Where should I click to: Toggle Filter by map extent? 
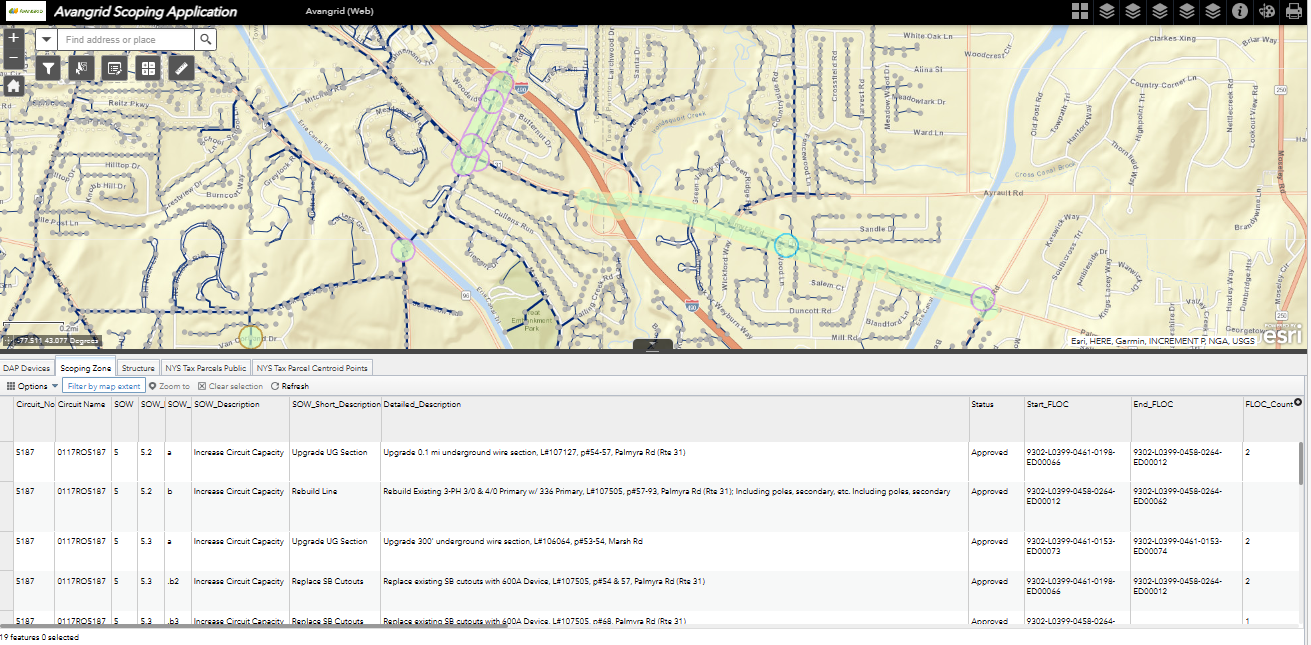click(104, 386)
